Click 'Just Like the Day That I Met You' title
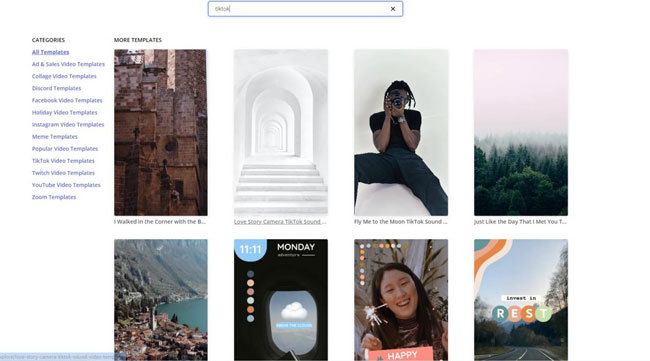 pyautogui.click(x=520, y=222)
